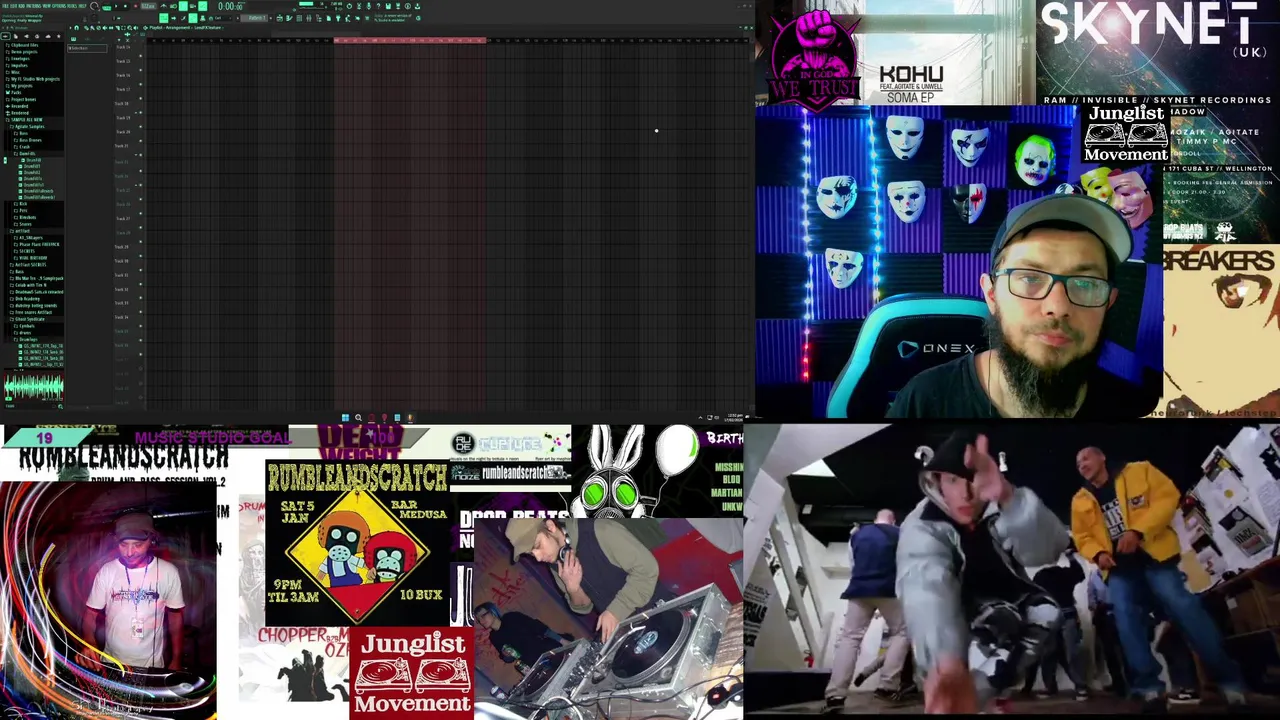Open the OPTIONS menu
The height and width of the screenshot is (720, 1280).
[59, 6]
